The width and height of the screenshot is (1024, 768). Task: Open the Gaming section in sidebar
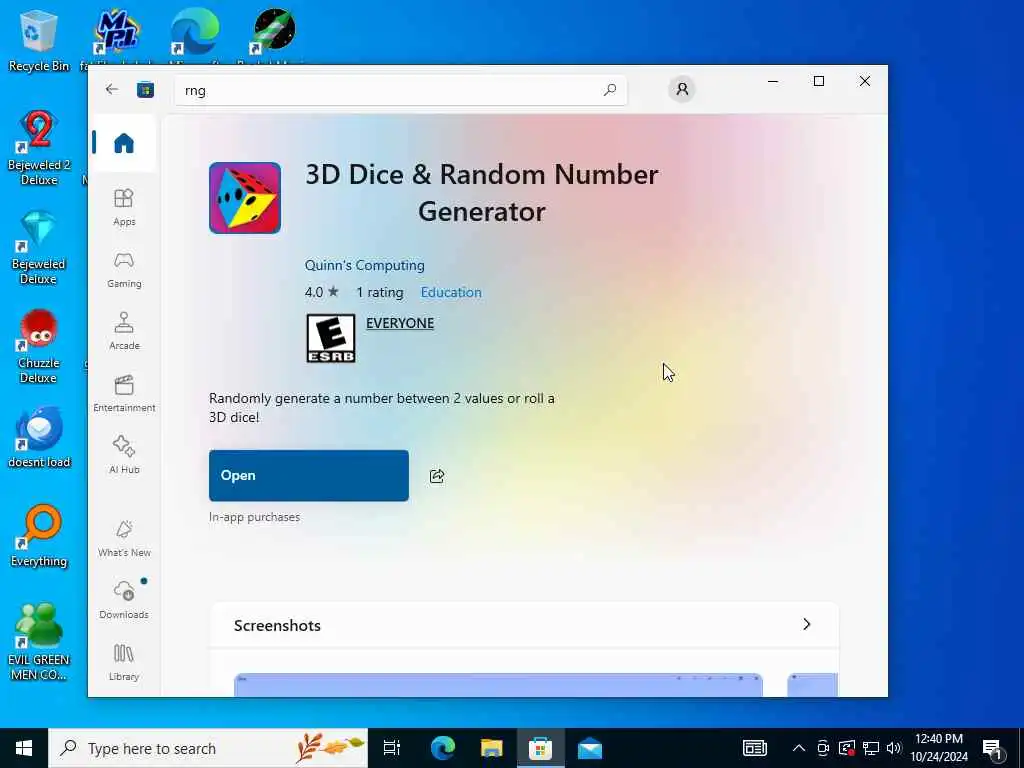click(x=123, y=269)
